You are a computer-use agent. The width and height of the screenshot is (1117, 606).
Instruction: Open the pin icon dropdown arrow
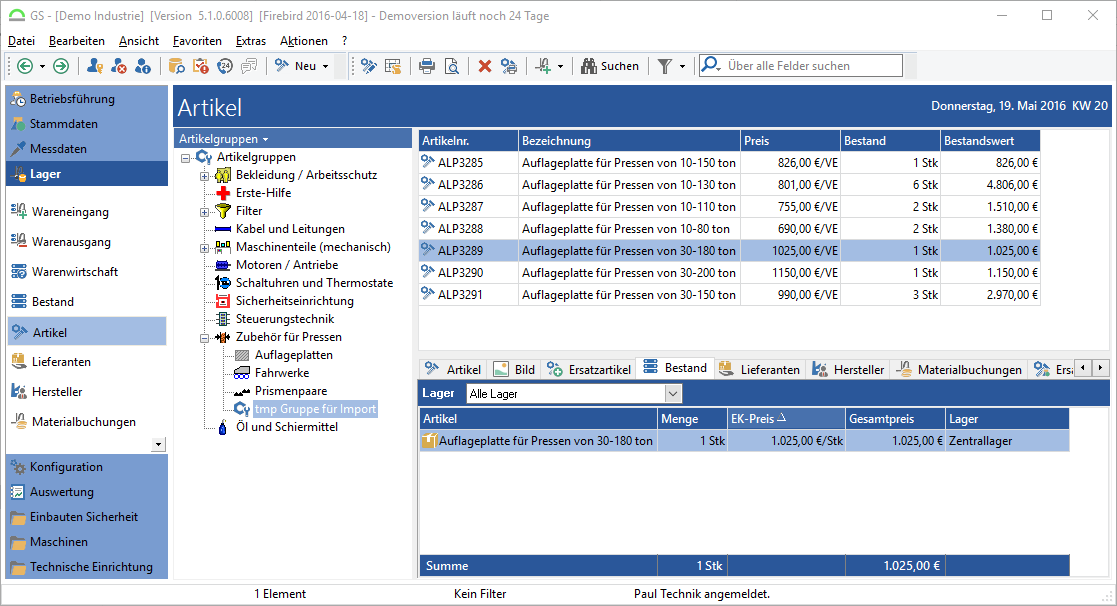560,67
